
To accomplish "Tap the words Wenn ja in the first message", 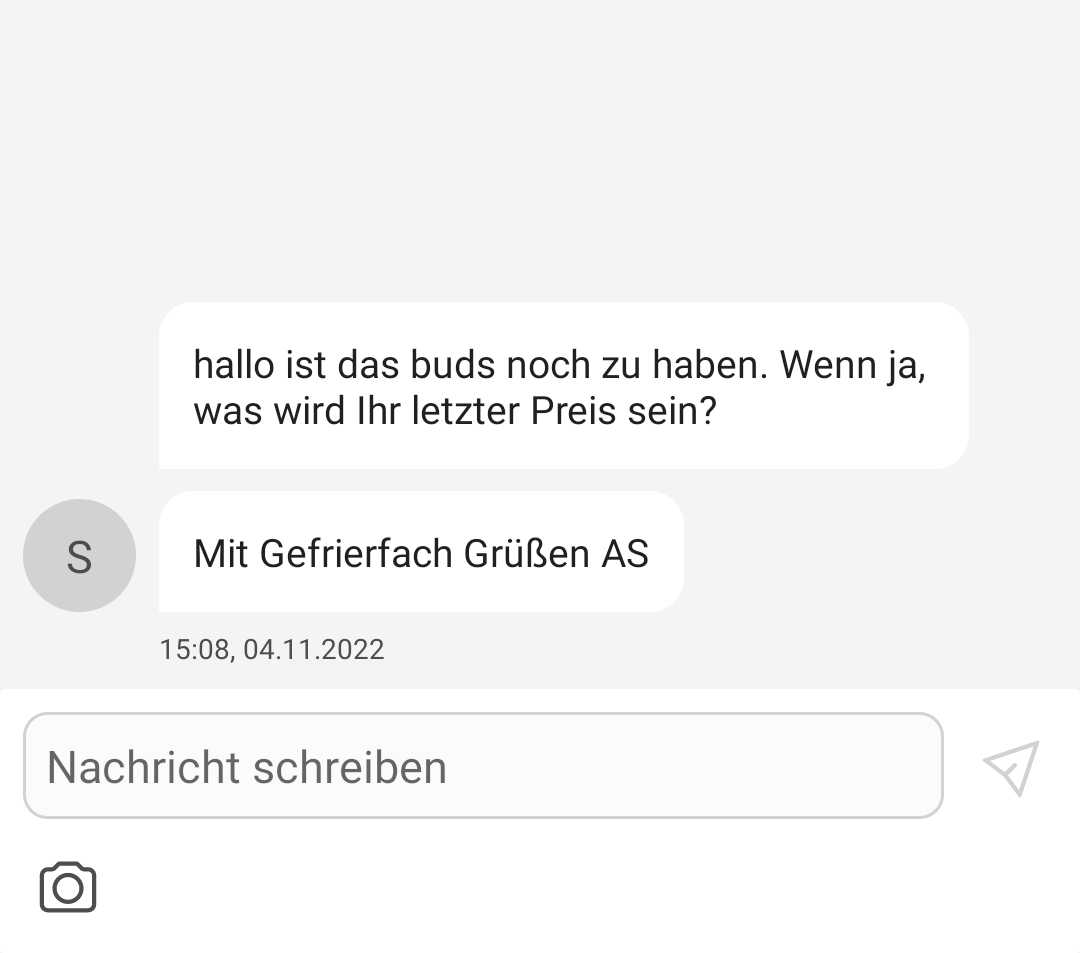I will tap(852, 365).
